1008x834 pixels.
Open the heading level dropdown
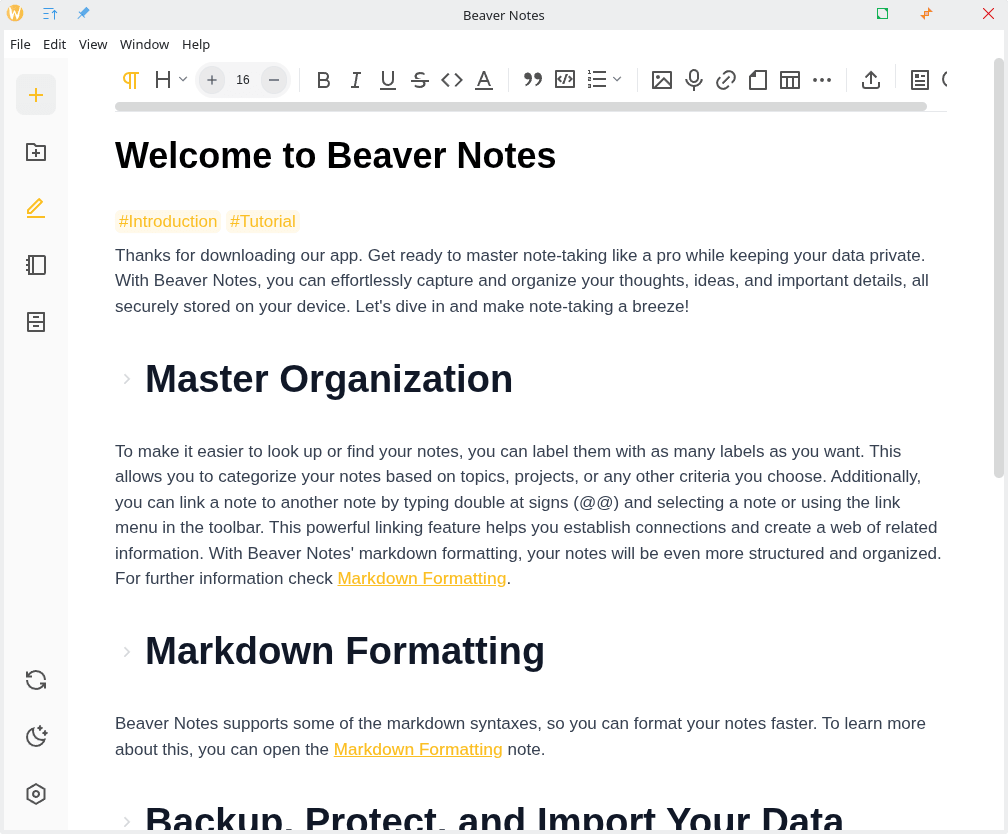171,80
